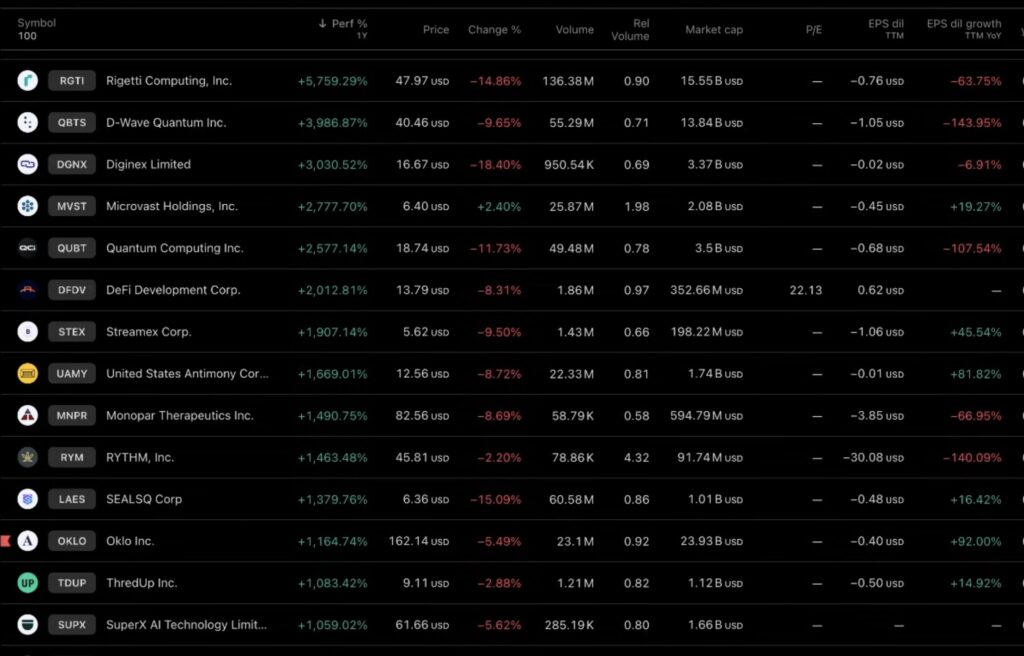Screen dimensions: 1024x656
Task: Click the Diginex Limited logo icon
Action: click(27, 165)
